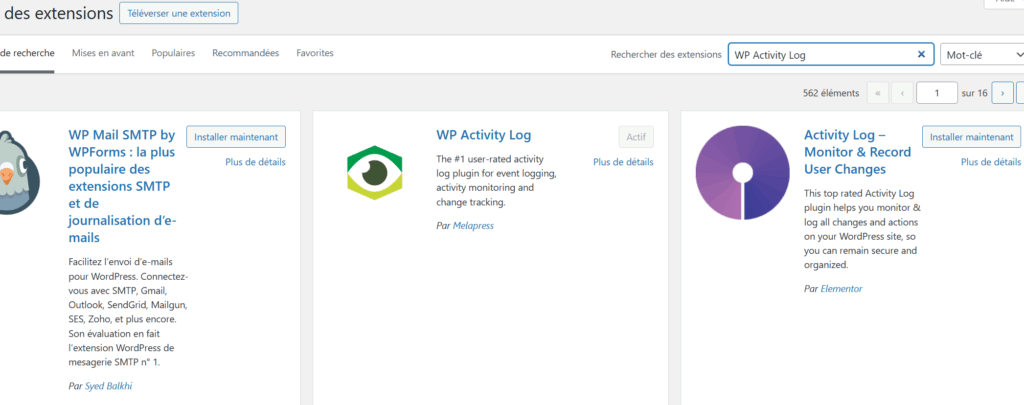This screenshot has height=405, width=1024.
Task: Click the Elementor author link
Action: click(x=841, y=288)
